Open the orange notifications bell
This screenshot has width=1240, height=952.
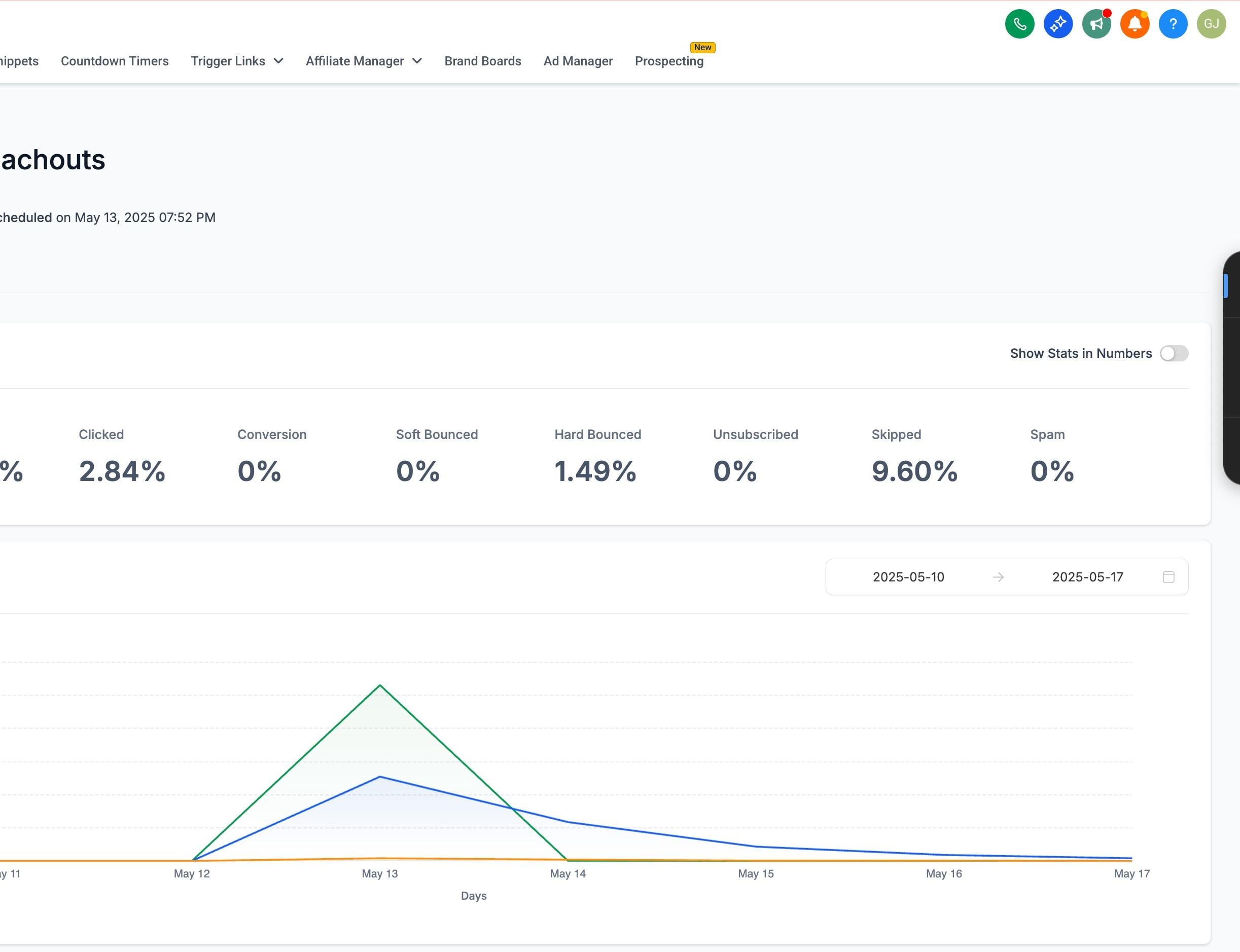(1135, 24)
